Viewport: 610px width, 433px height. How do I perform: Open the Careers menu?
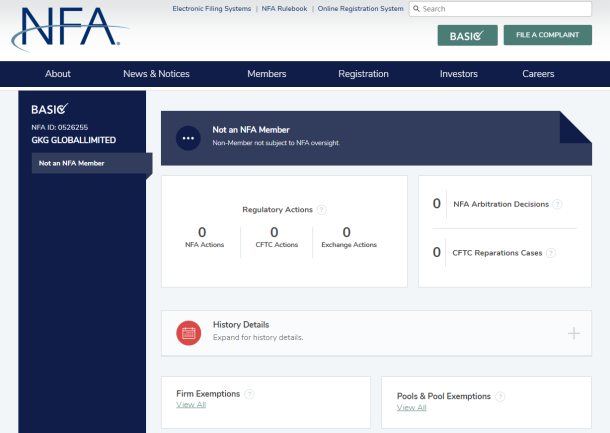click(x=538, y=74)
